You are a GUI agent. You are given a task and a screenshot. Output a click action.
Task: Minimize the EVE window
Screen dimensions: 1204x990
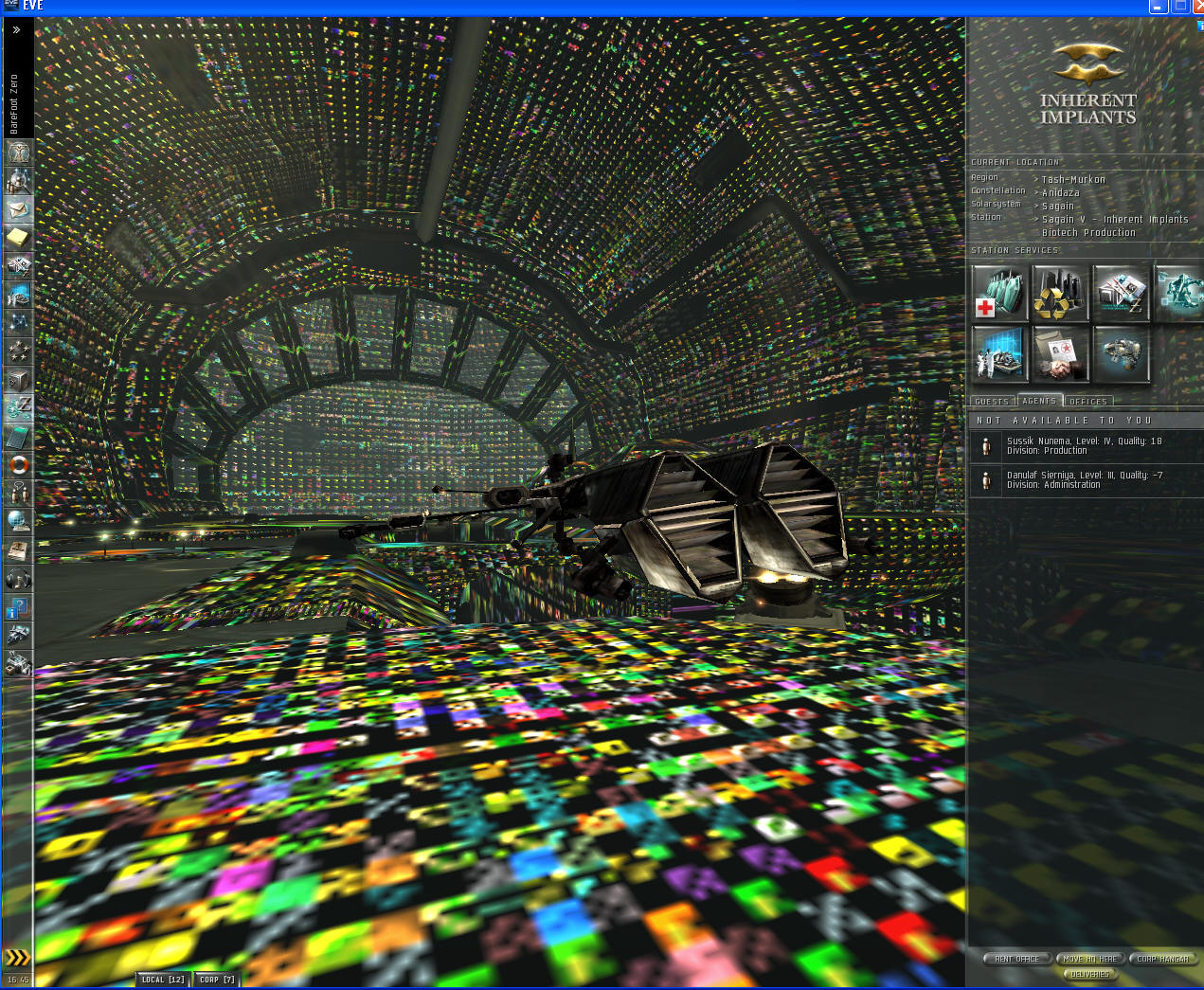[x=1159, y=6]
